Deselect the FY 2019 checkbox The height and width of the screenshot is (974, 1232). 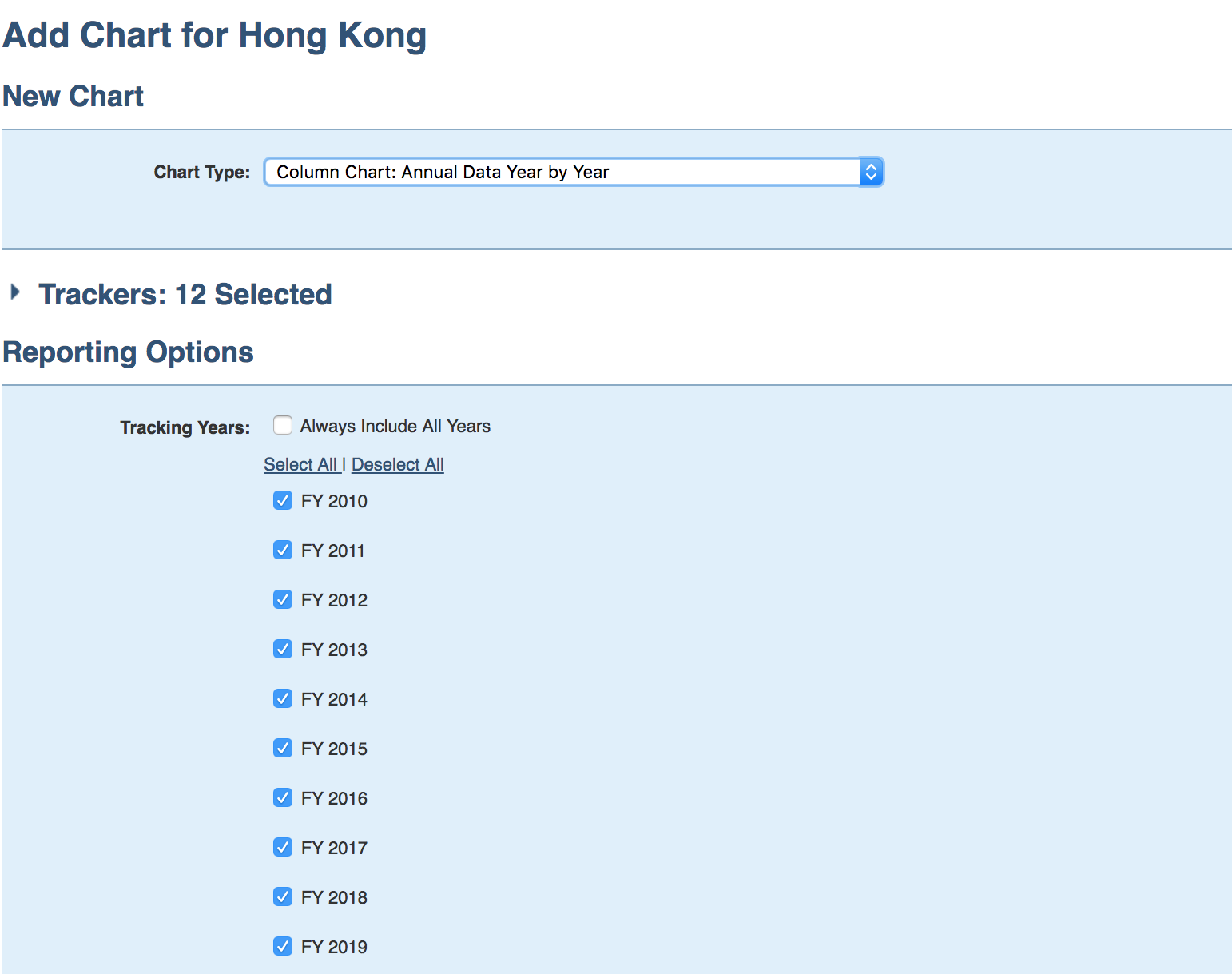pyautogui.click(x=283, y=947)
